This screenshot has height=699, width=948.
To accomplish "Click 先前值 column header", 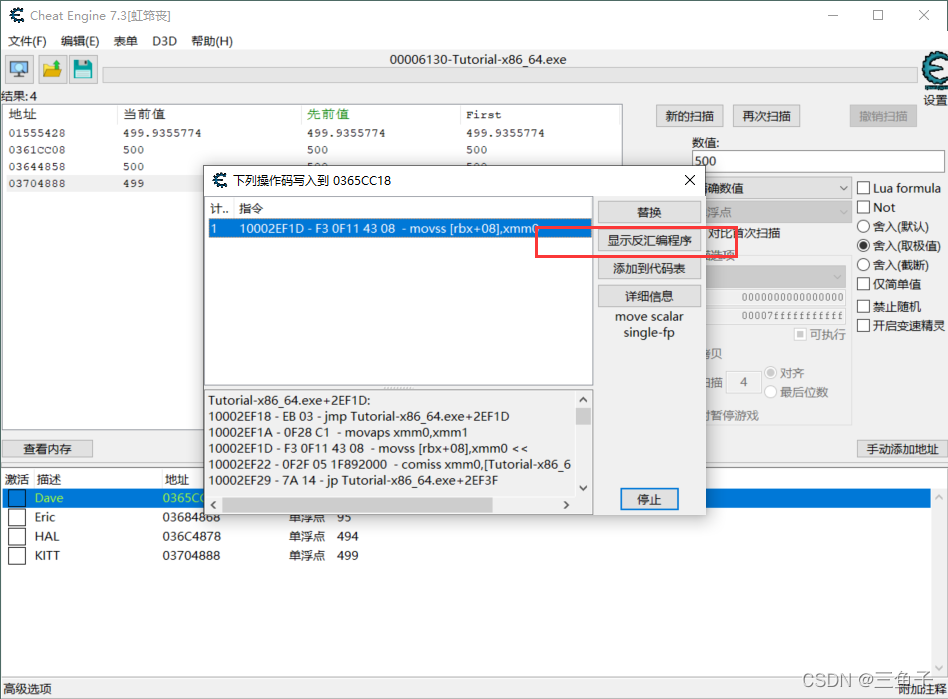I will [381, 114].
